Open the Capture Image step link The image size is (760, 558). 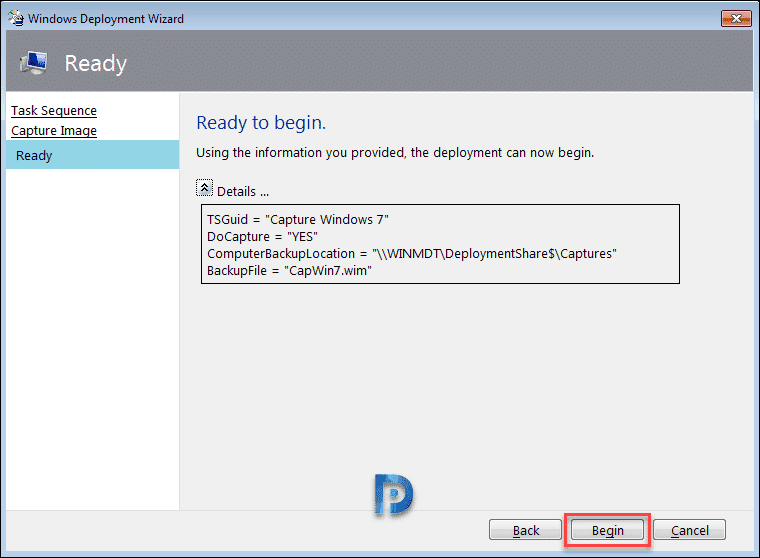[54, 131]
